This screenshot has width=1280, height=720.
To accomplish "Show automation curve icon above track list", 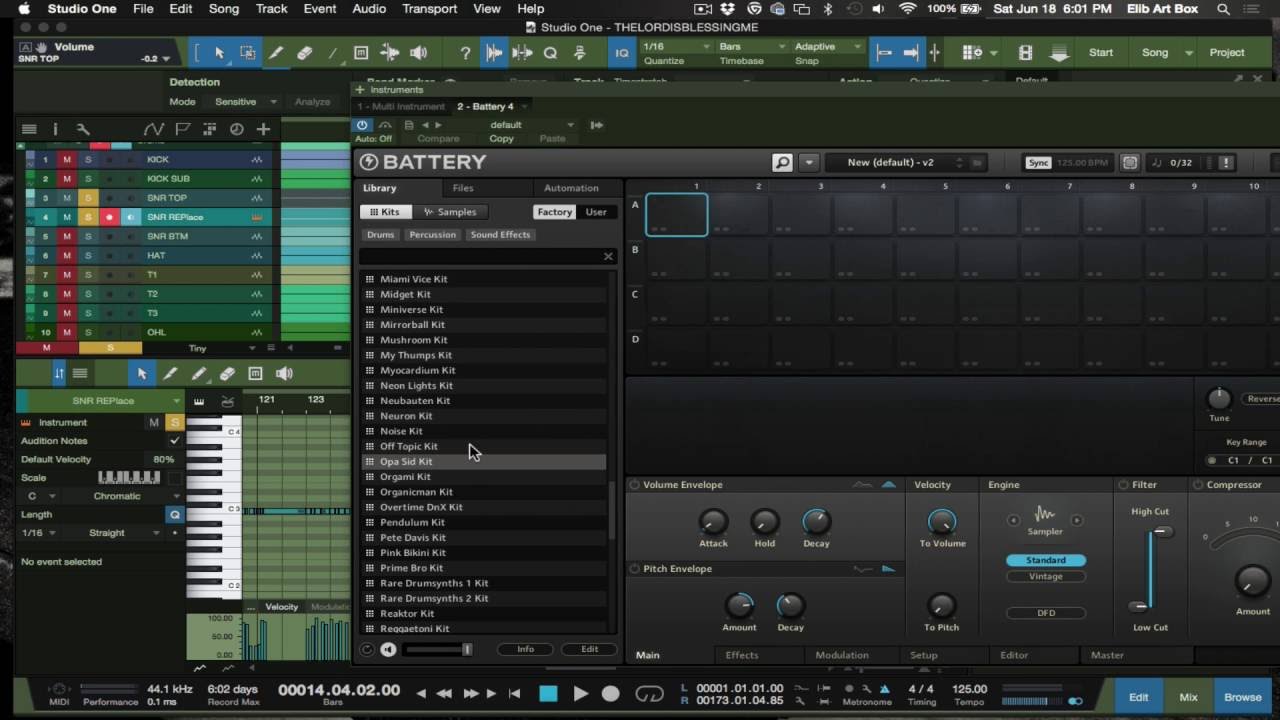I will point(153,129).
